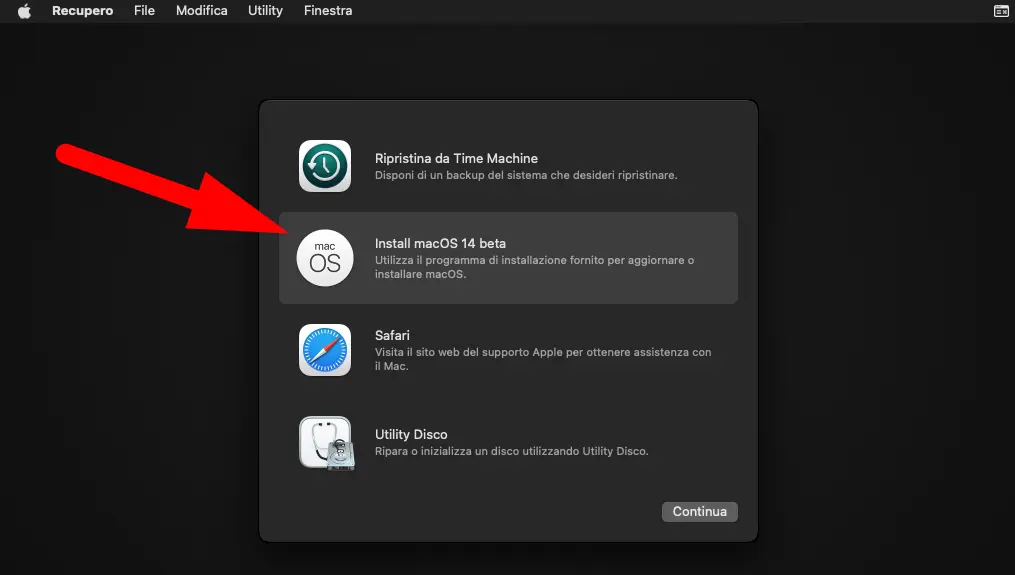Image resolution: width=1015 pixels, height=575 pixels.
Task: Click the 'Utilizza il programma di installazione' description
Action: coord(535,267)
